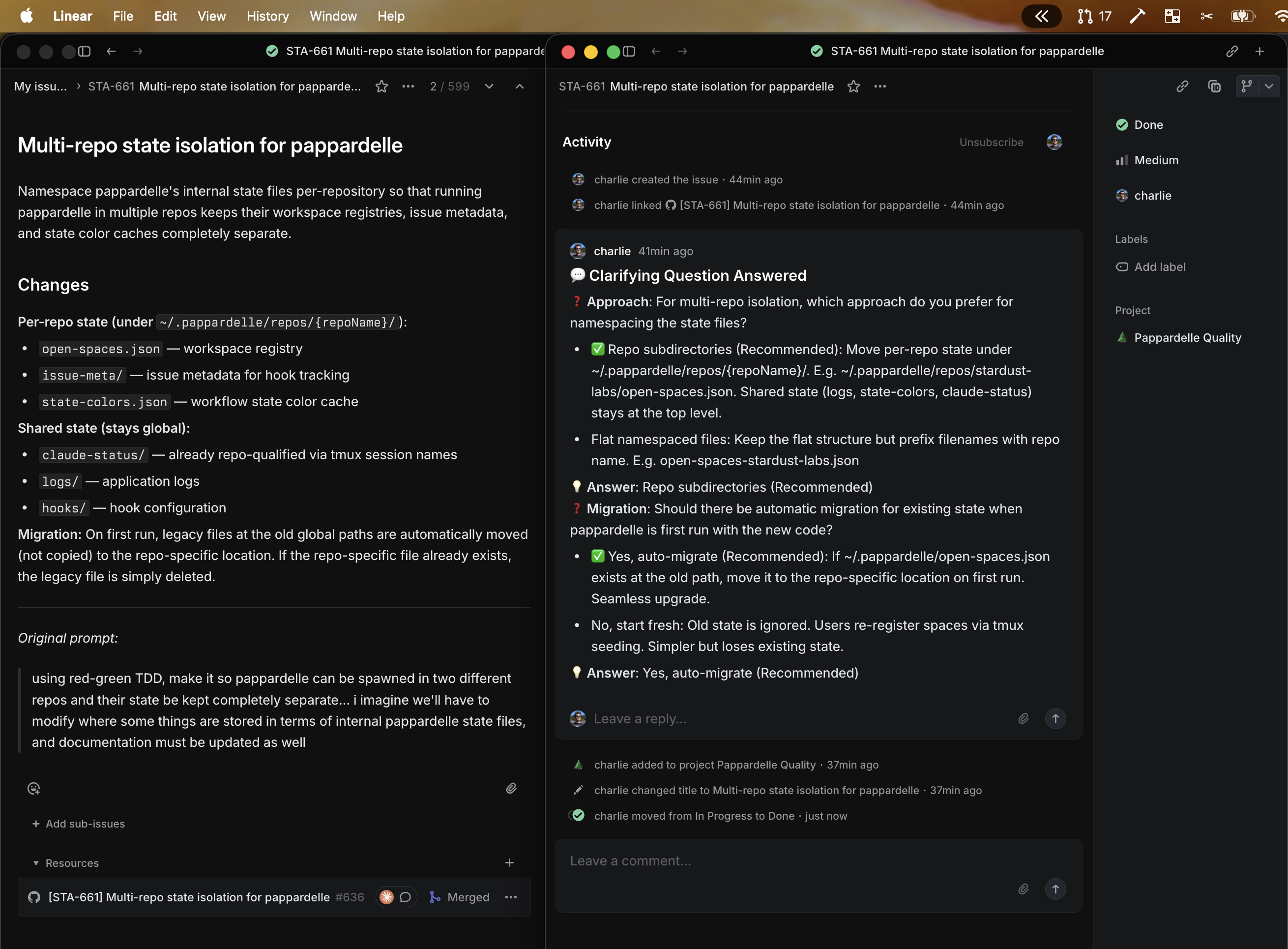Add a new resource with the plus icon
The width and height of the screenshot is (1288, 949).
click(509, 863)
